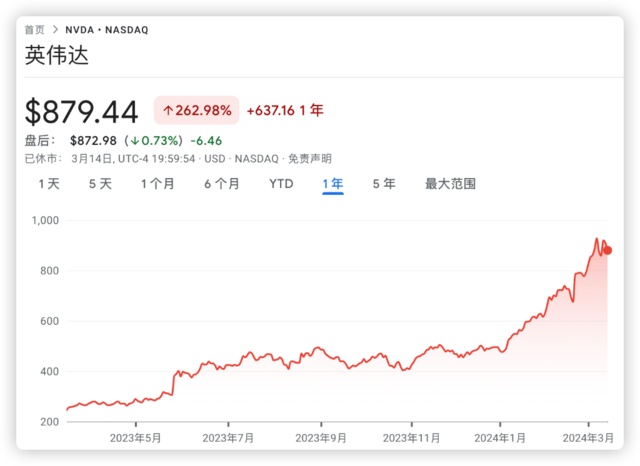Switch the chart to 5年
Viewport: 640px width, 466px height.
(x=384, y=184)
